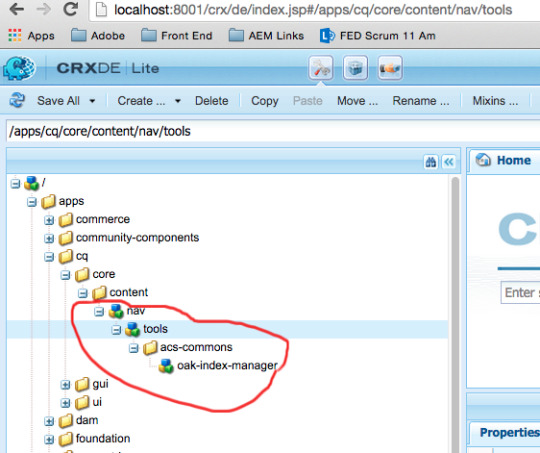This screenshot has height=453, width=540.
Task: Expand the foundation folder
Action: point(49,439)
